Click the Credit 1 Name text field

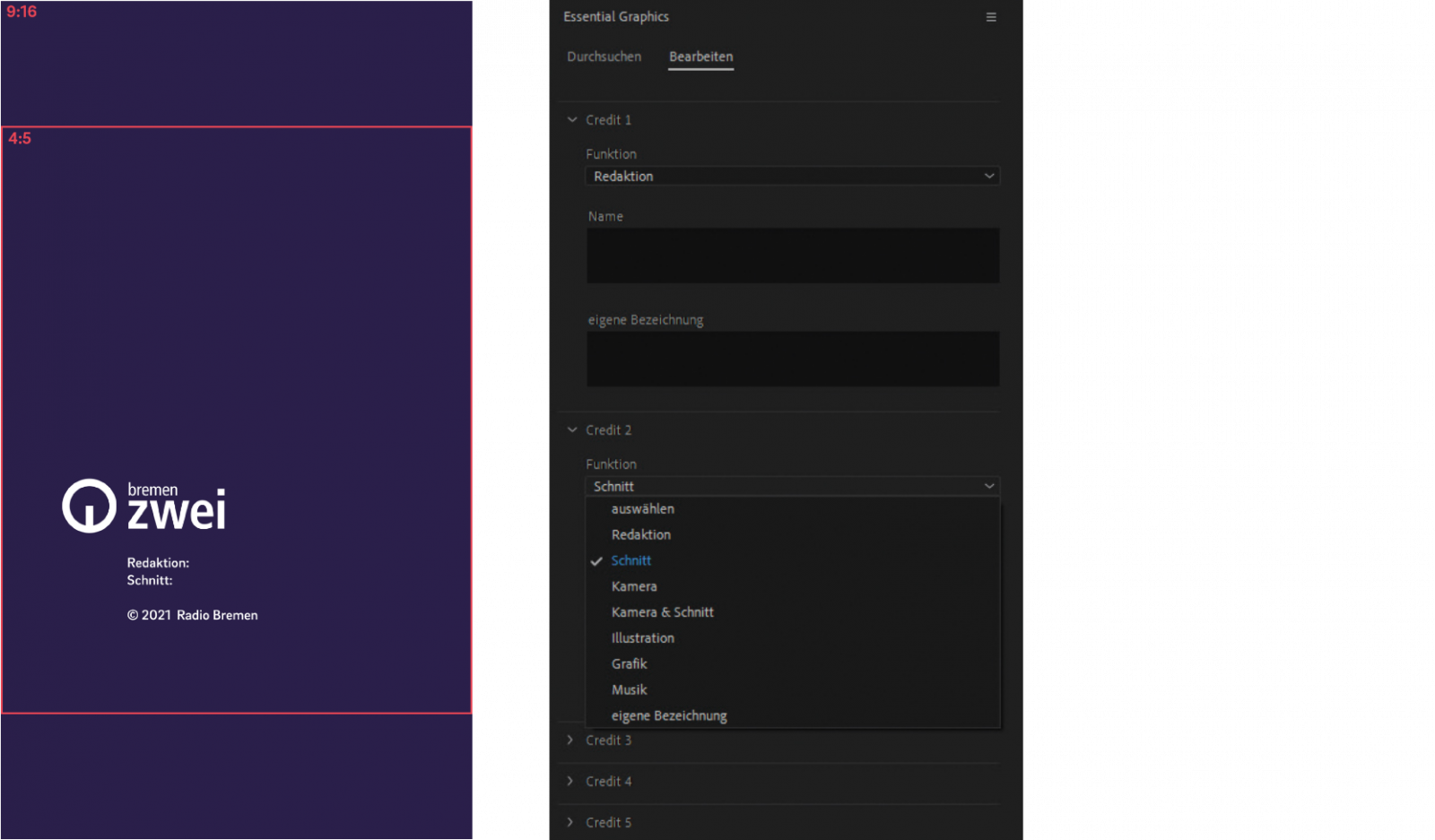(792, 255)
